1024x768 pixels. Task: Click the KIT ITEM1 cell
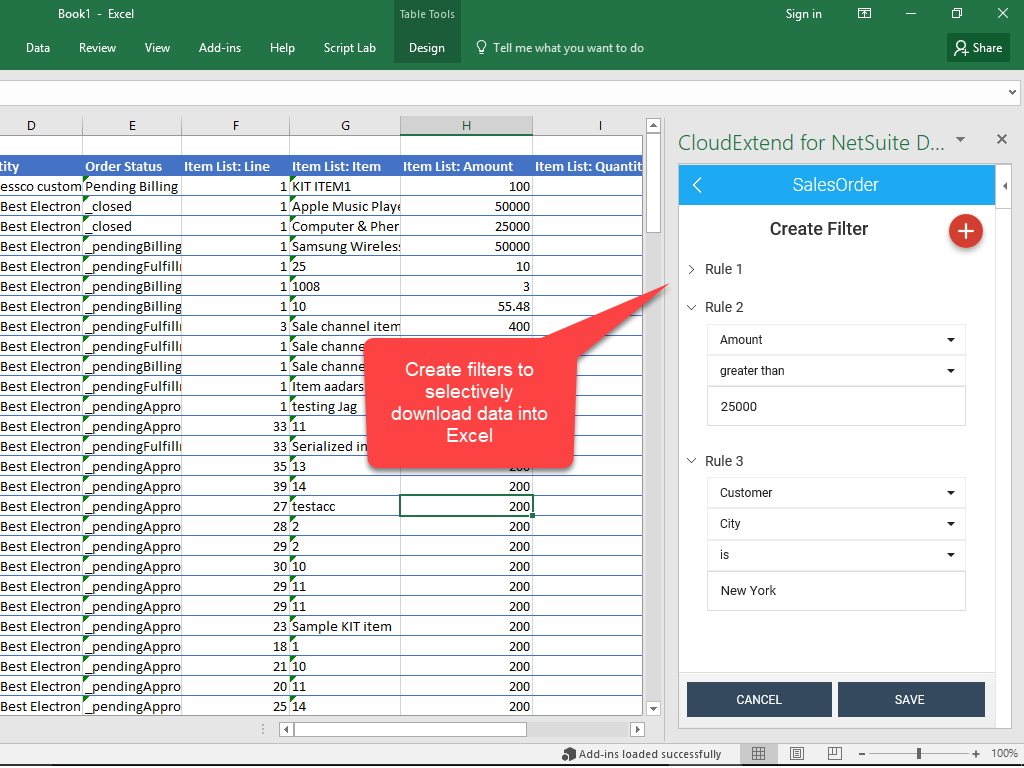point(345,186)
